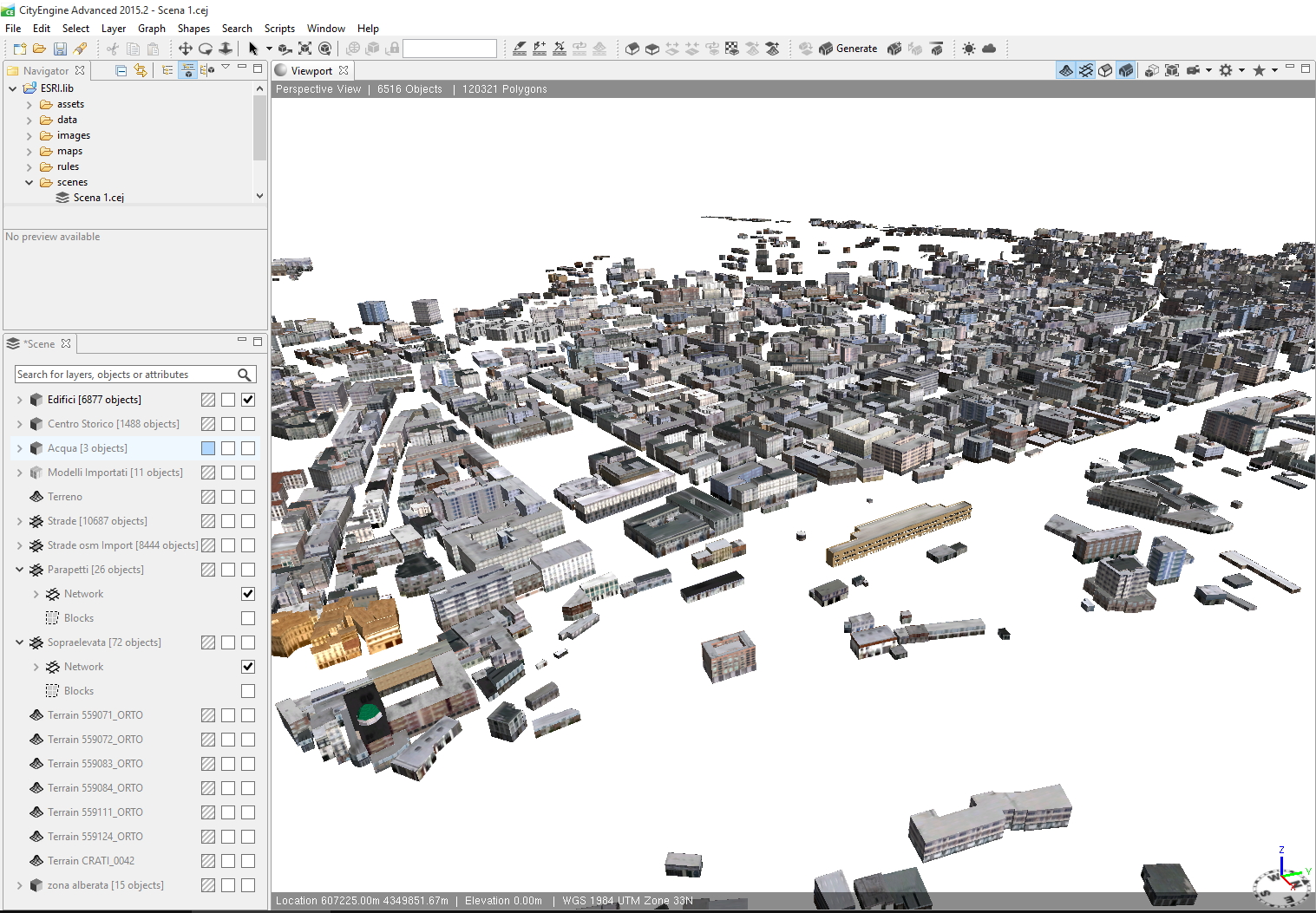The image size is (1316, 913).
Task: Expand the Modelli Importati layer
Action: pyautogui.click(x=19, y=473)
